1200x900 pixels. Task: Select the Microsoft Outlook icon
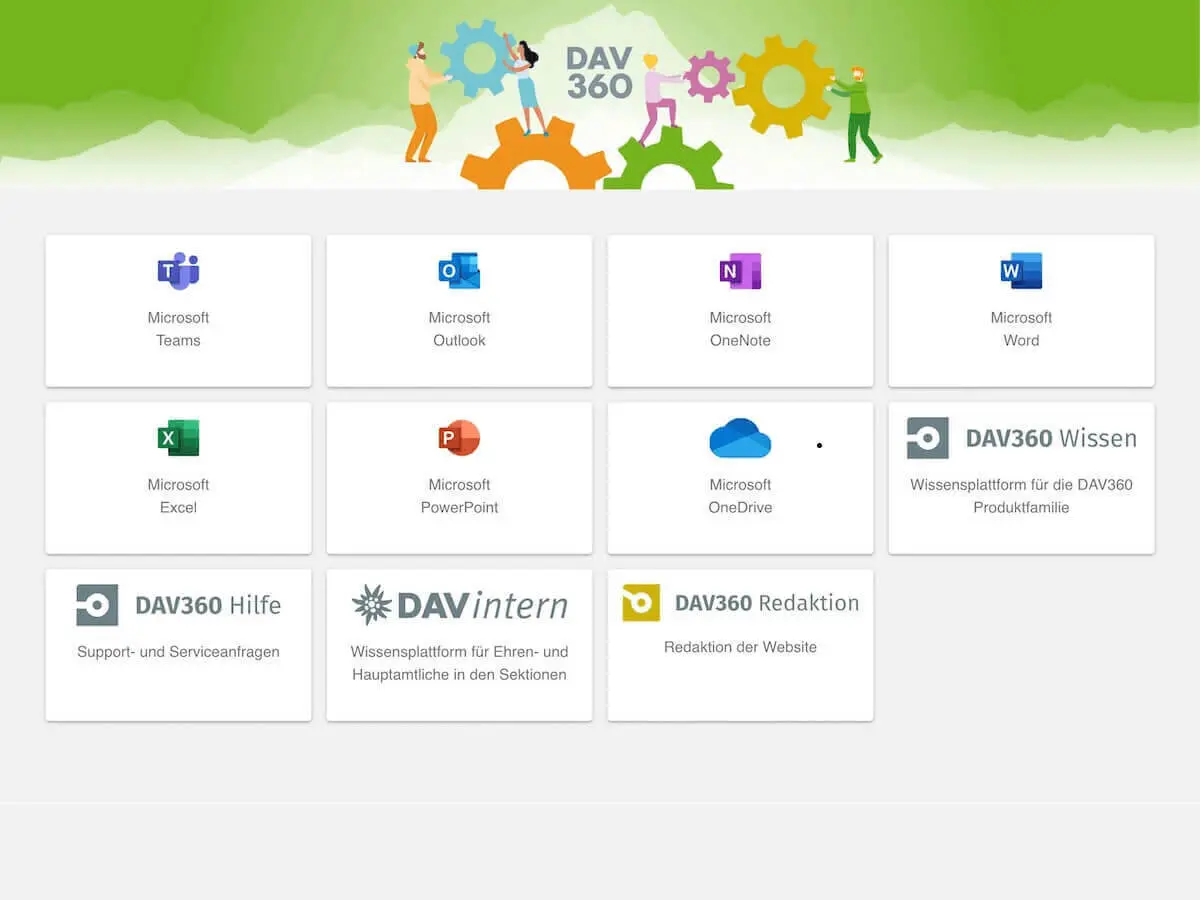(x=459, y=269)
